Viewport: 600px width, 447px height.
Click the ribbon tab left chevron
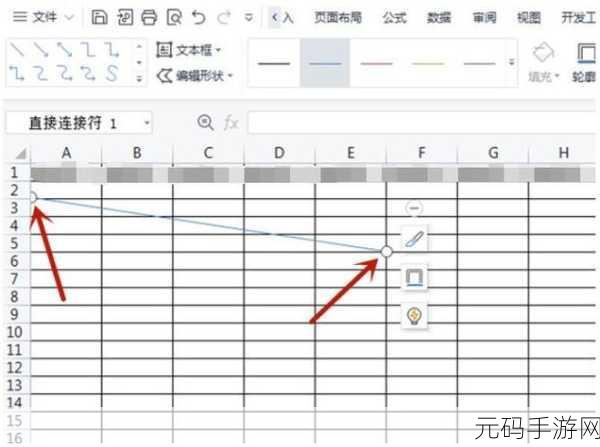click(274, 18)
